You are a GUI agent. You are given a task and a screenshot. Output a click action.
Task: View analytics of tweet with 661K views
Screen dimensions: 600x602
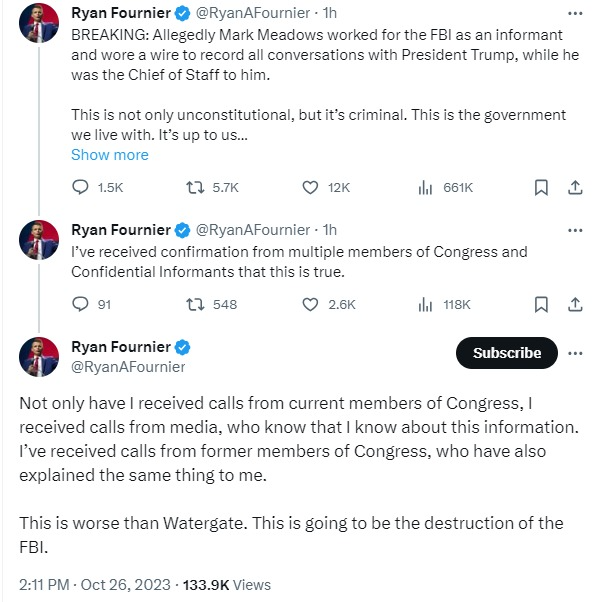425,187
